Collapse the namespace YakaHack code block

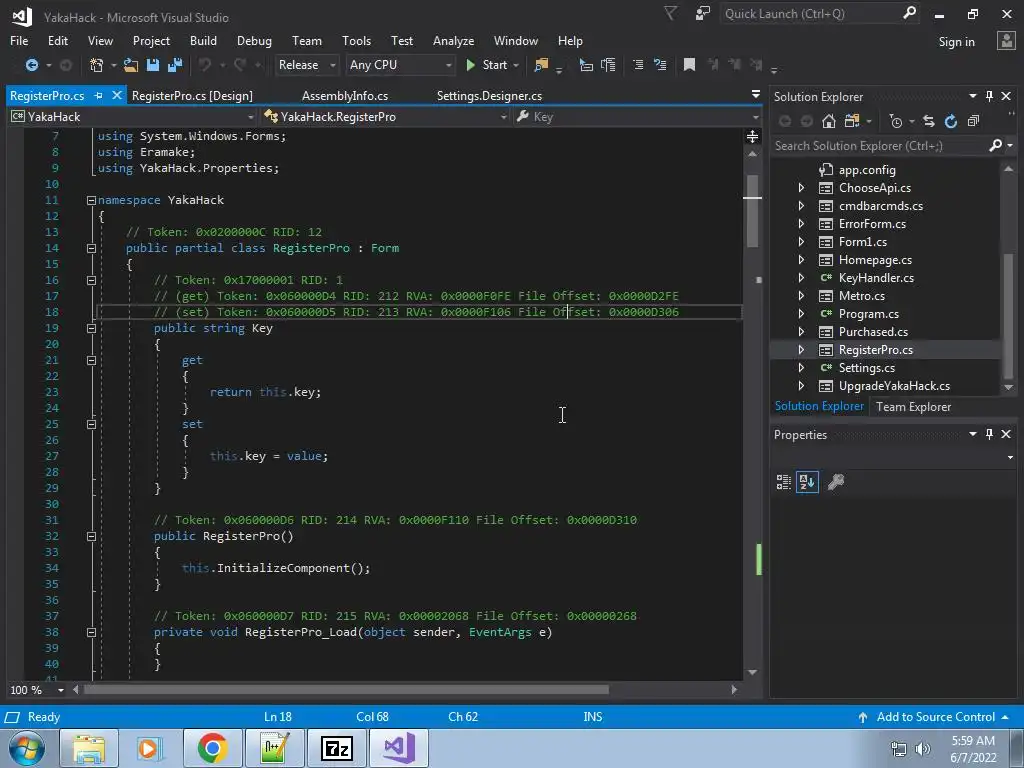[x=91, y=200]
